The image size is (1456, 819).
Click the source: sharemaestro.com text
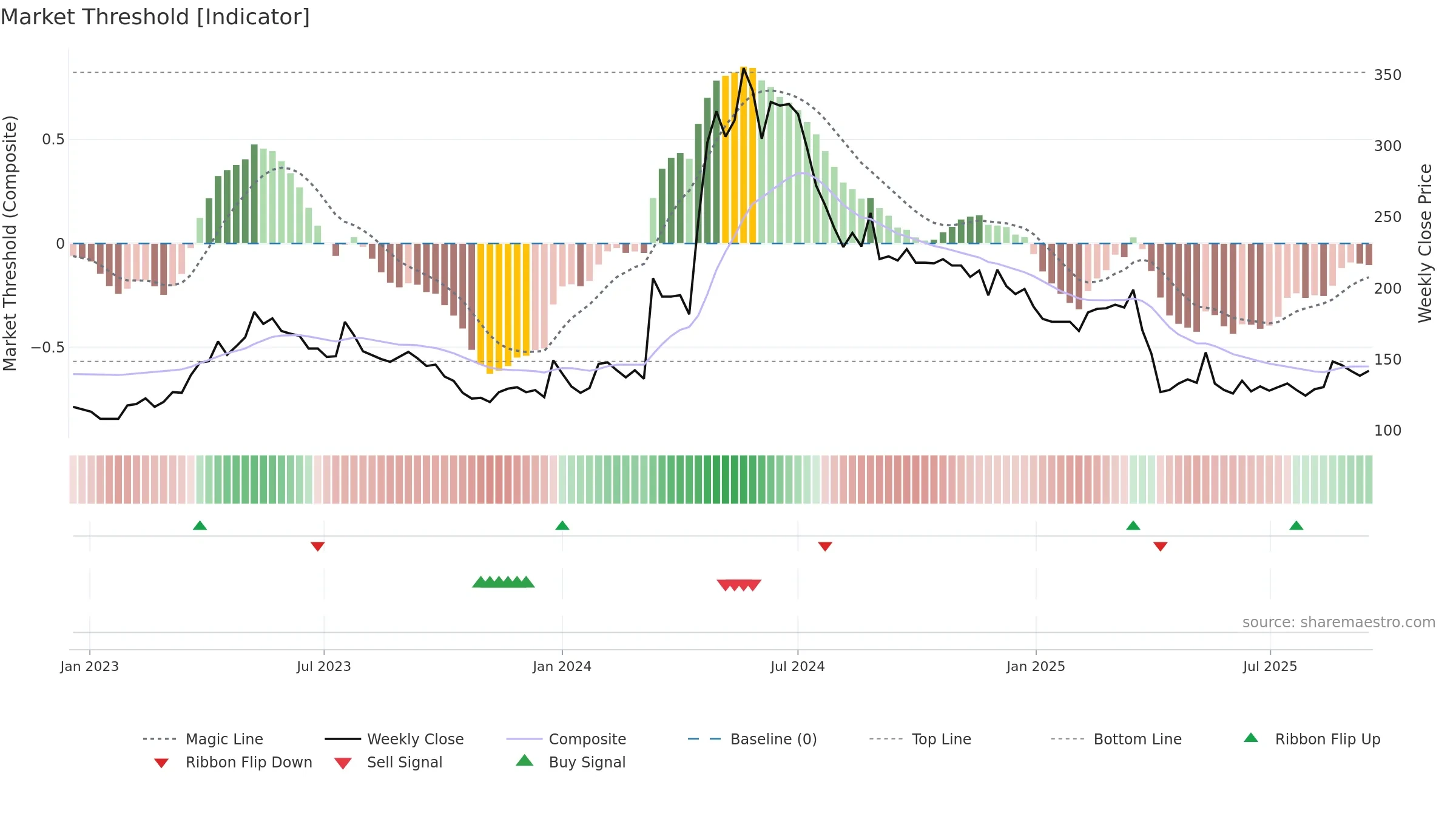coord(1339,622)
